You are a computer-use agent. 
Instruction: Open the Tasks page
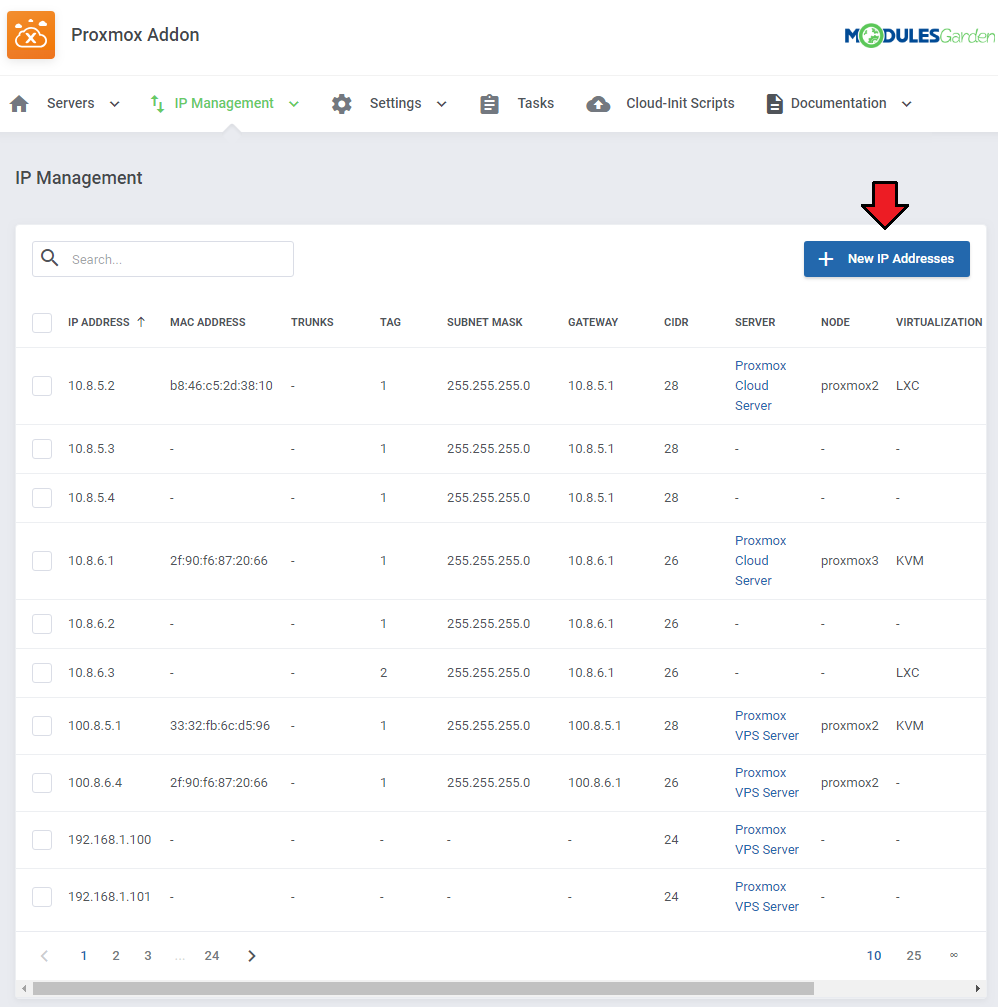coord(536,103)
